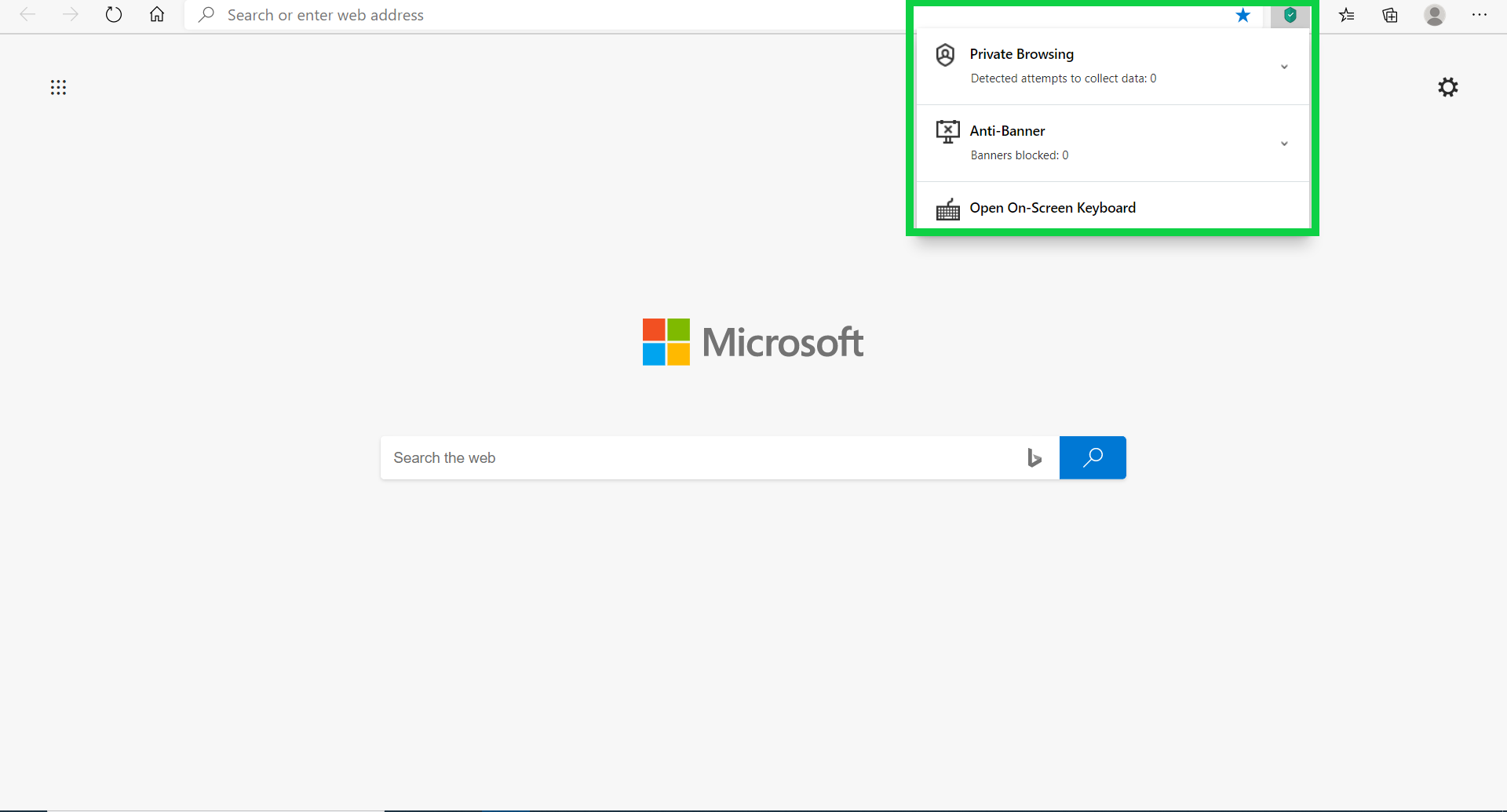
Task: Click 'Banners blocked: 0' text
Action: (1019, 155)
